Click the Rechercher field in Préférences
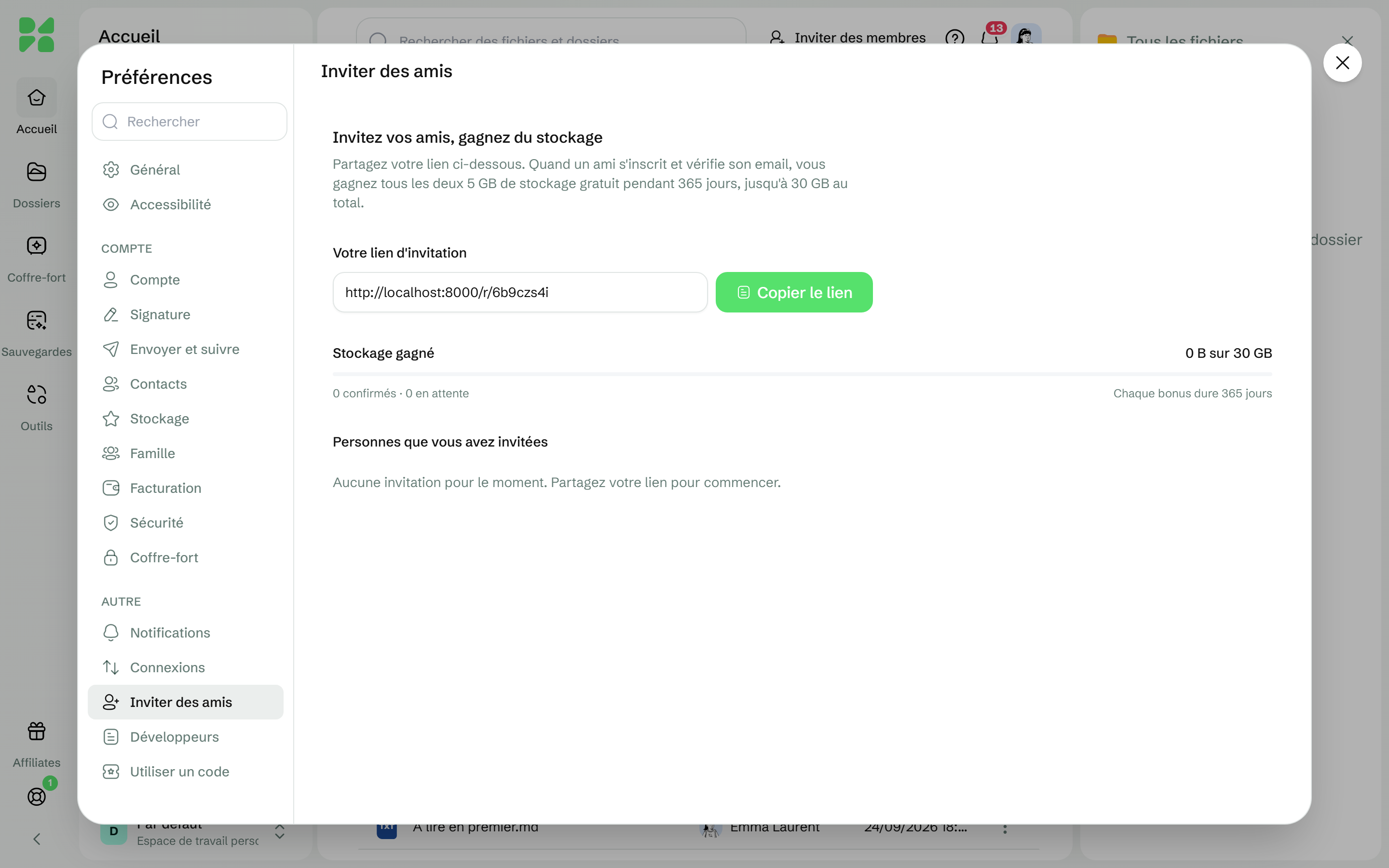This screenshot has width=1389, height=868. tap(190, 122)
